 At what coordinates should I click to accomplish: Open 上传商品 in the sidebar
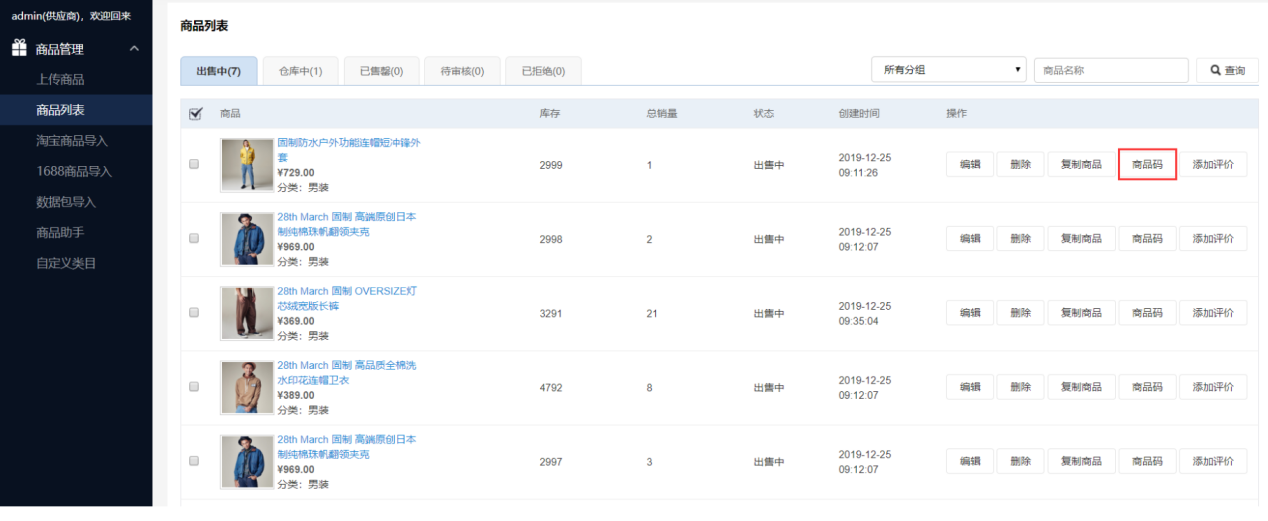(60, 79)
